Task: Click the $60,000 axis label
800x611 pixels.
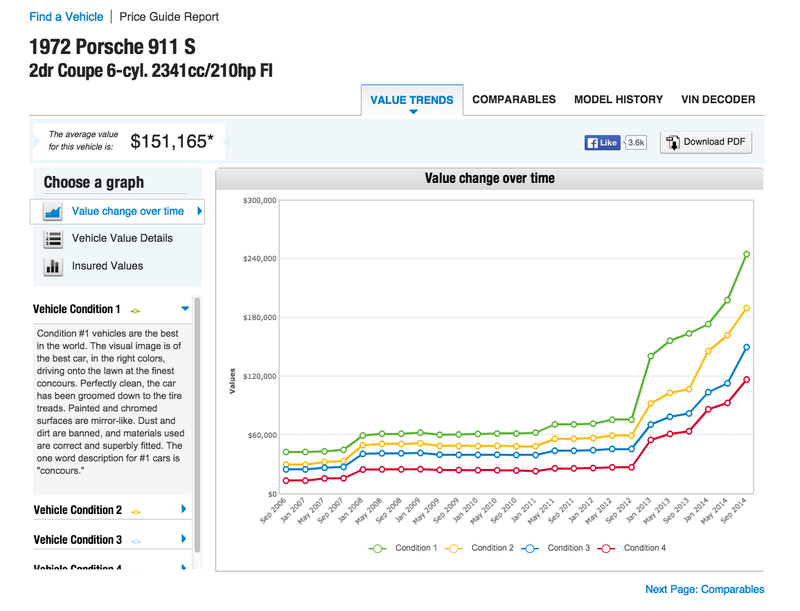Action: [262, 435]
